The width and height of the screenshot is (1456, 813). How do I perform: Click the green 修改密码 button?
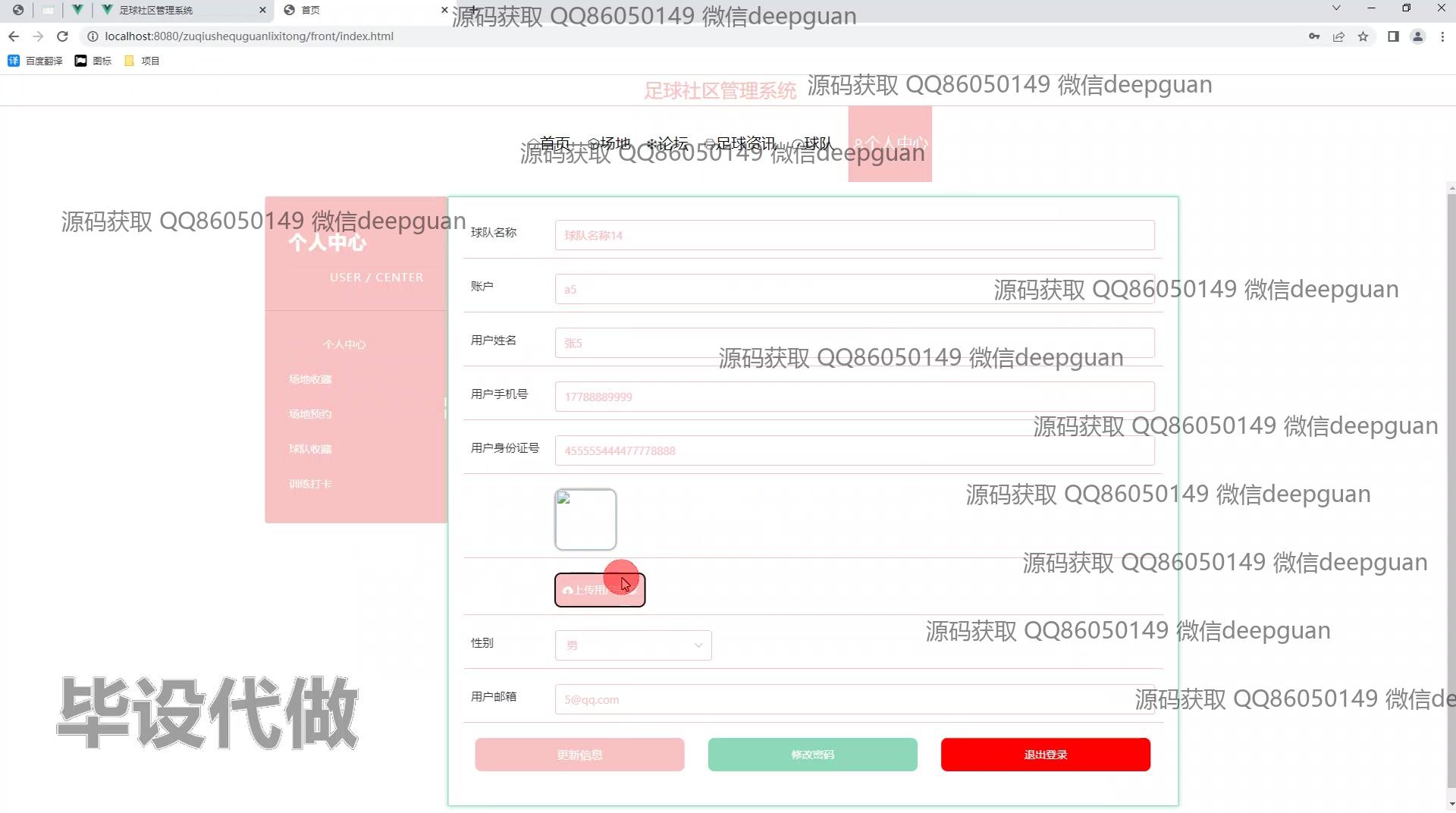point(812,755)
